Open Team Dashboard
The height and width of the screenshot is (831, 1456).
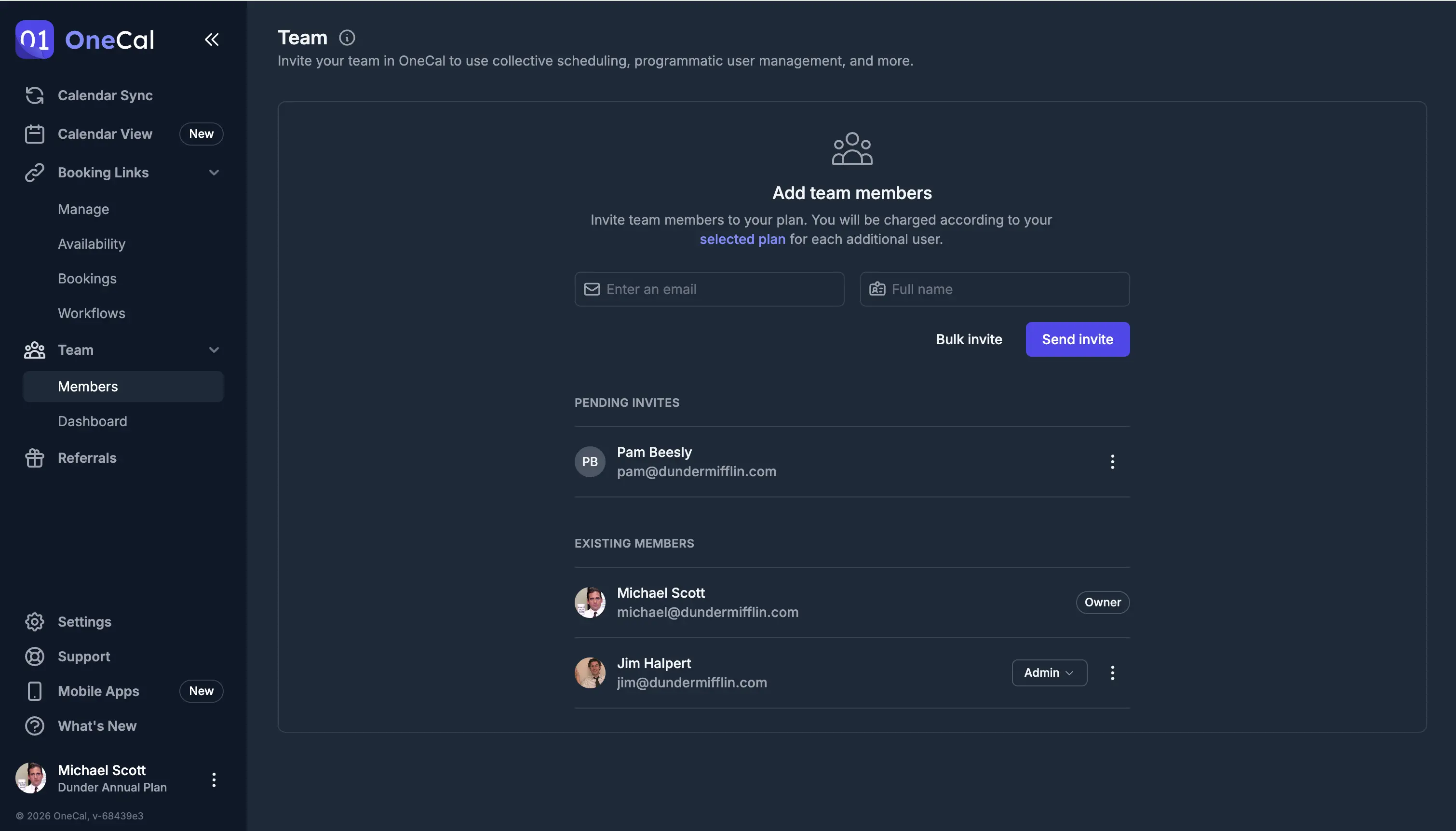93,421
